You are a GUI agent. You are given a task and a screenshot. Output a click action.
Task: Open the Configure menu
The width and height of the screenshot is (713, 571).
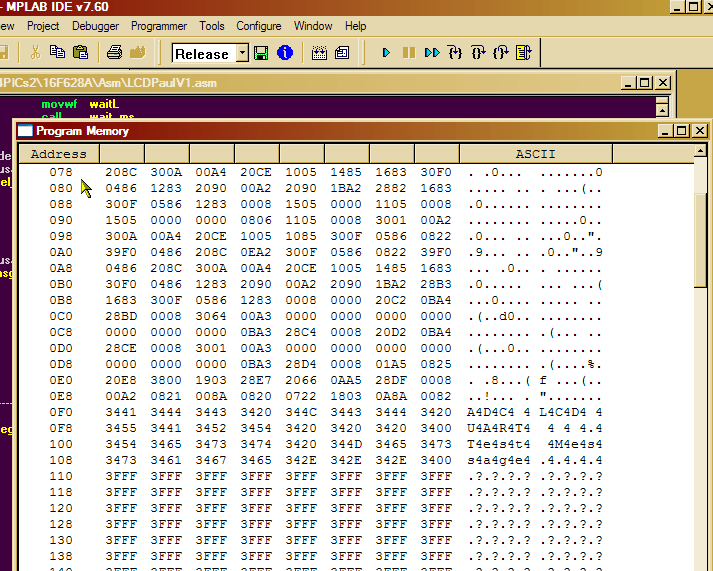[x=259, y=26]
